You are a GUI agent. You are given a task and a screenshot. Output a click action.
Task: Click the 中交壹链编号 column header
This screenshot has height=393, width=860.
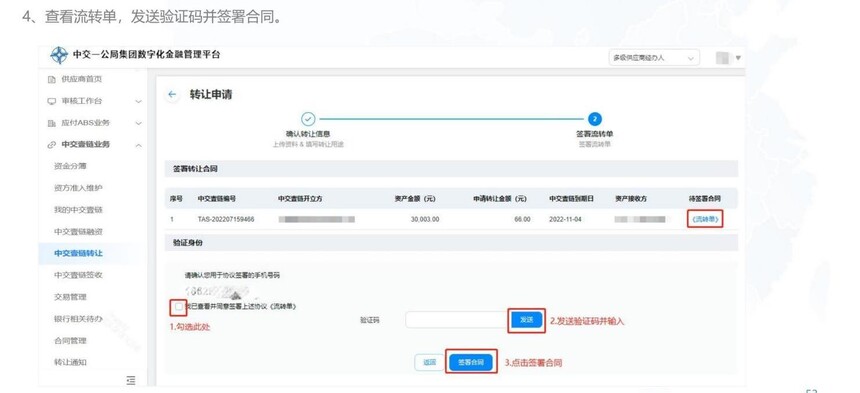[x=217, y=198]
